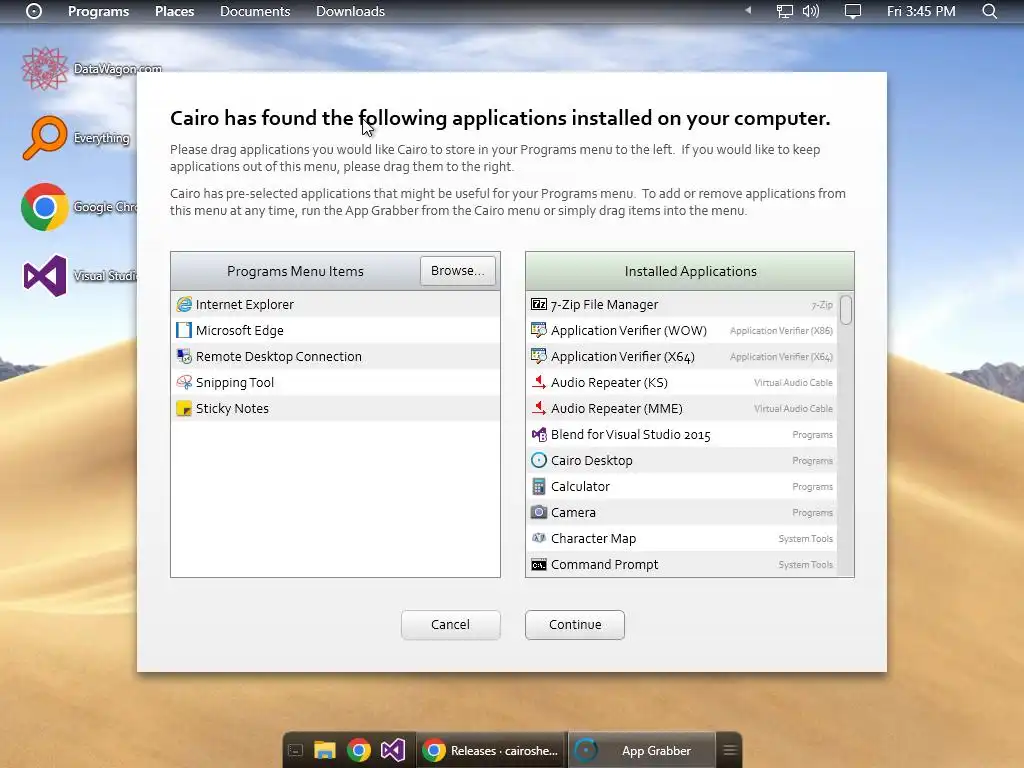This screenshot has height=768, width=1024.
Task: Open File Explorer from the taskbar
Action: [x=325, y=750]
